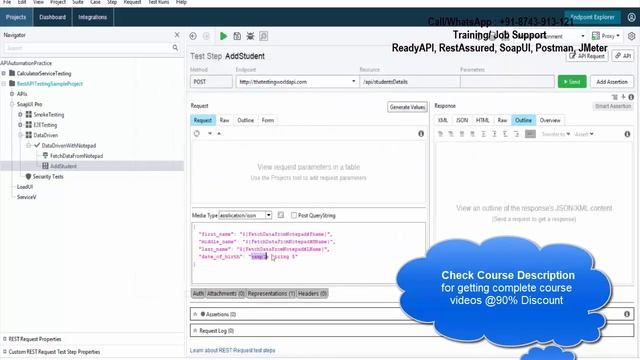This screenshot has width=640, height=360.
Task: Switch to the Integrations tab
Action: [93, 17]
